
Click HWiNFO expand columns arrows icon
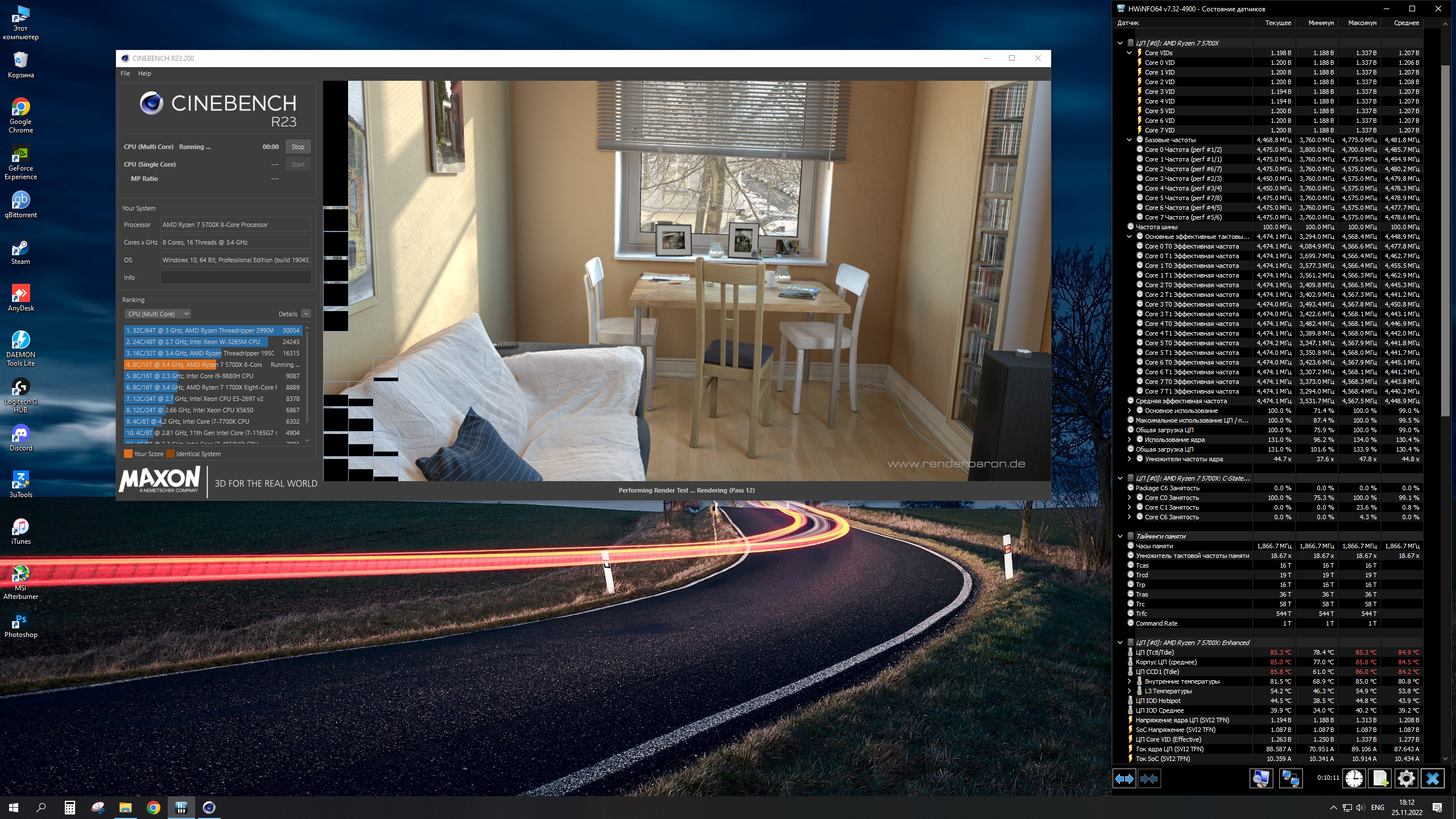[1124, 779]
